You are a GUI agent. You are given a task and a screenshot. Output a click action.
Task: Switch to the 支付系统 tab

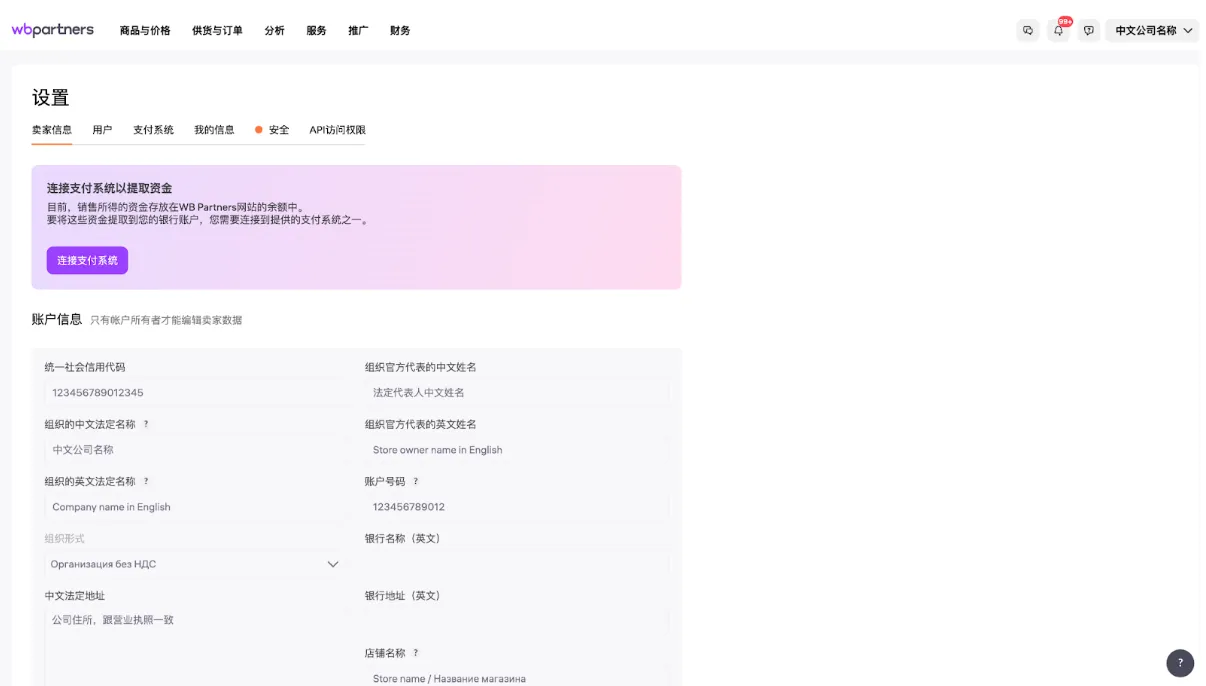point(153,130)
